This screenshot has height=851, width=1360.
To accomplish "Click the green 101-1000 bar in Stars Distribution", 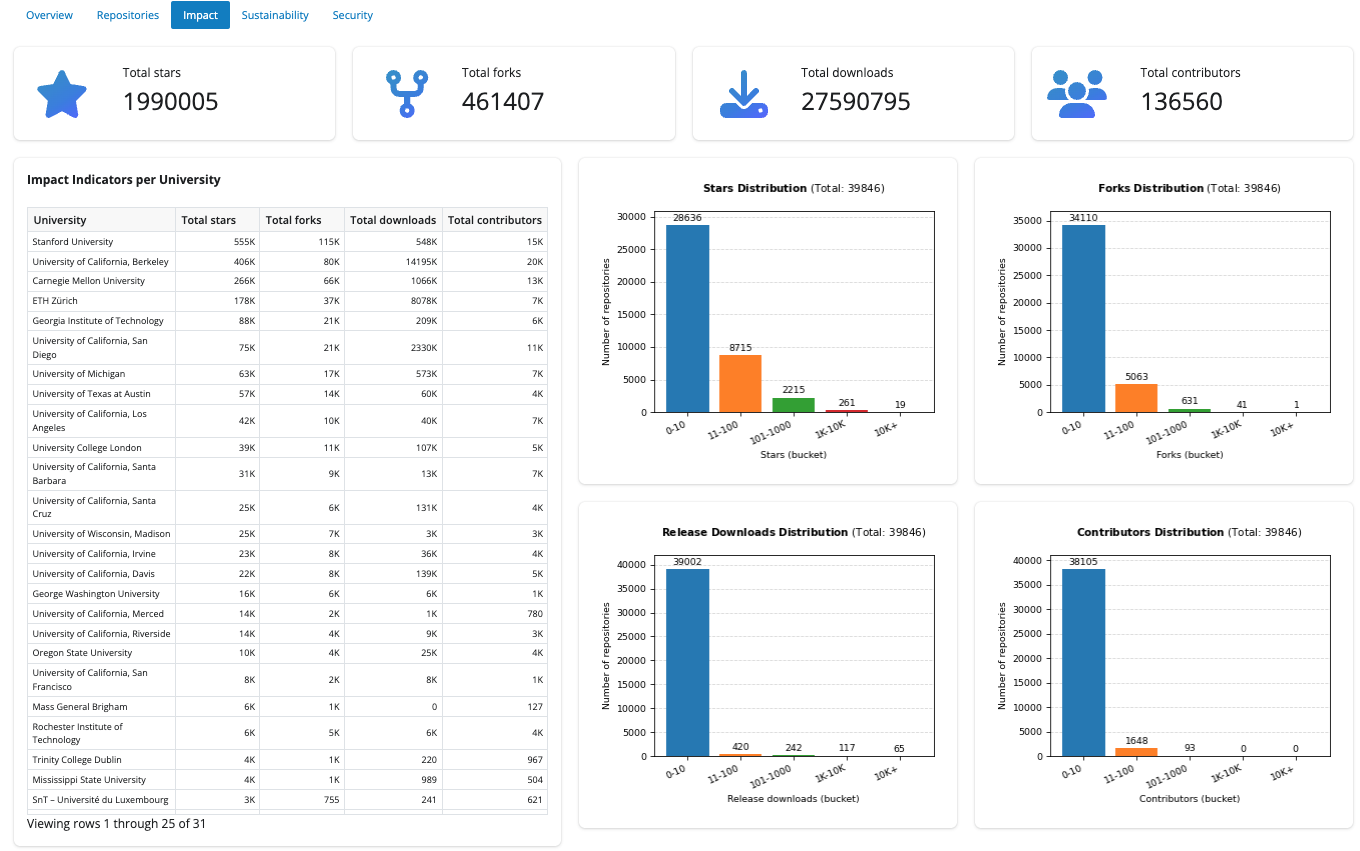I will coord(795,405).
